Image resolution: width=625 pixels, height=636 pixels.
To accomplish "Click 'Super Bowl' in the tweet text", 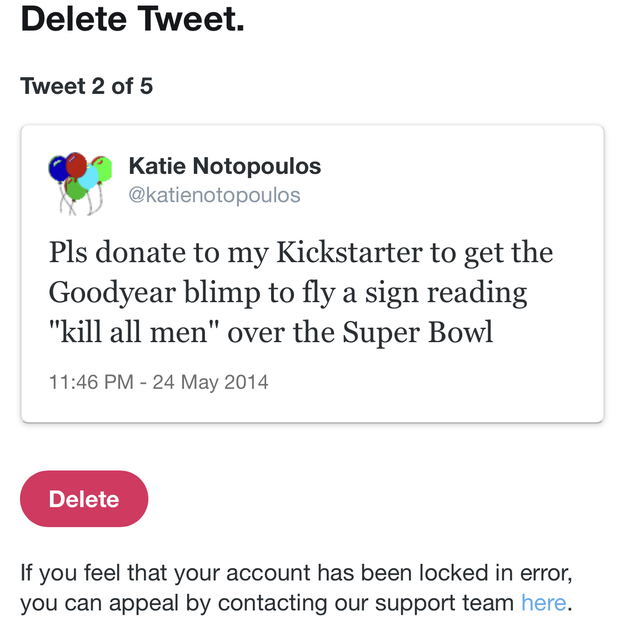I will point(418,333).
